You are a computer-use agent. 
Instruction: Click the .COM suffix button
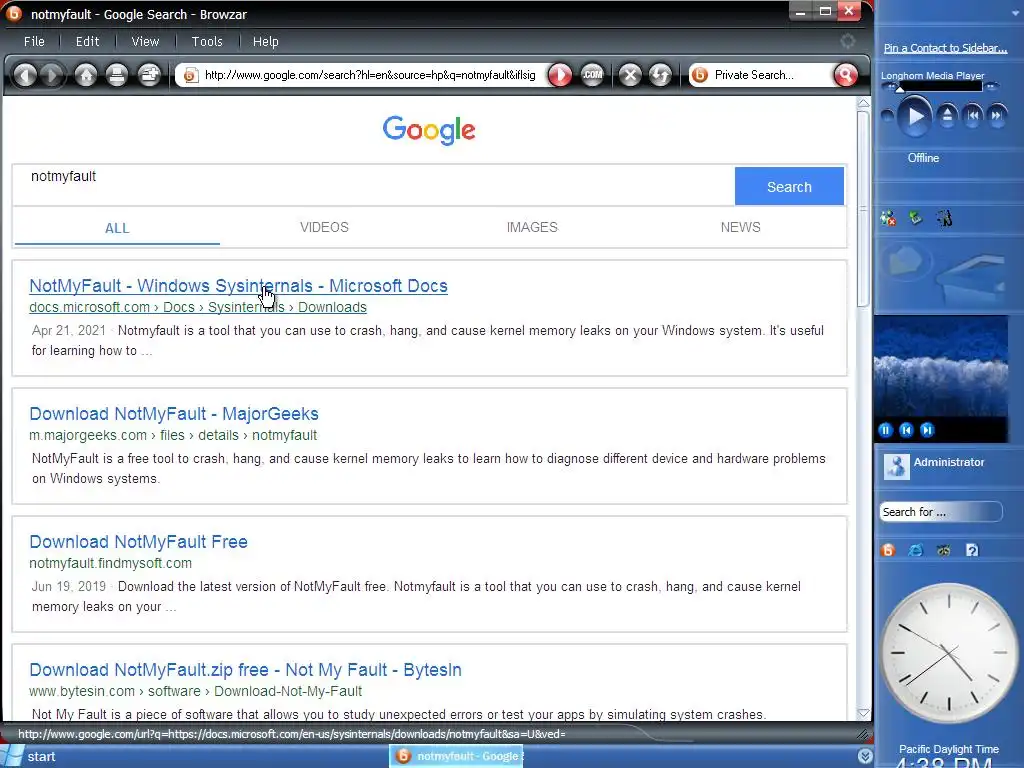tap(592, 75)
